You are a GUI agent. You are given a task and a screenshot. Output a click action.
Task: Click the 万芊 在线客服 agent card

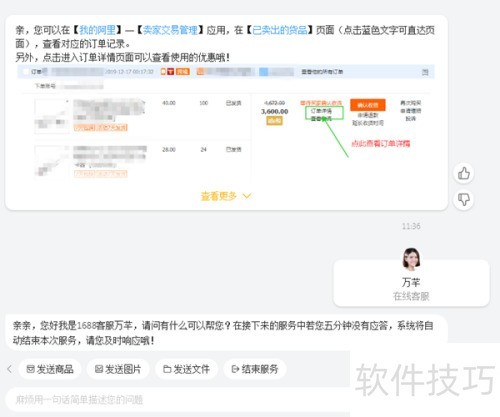[411, 283]
